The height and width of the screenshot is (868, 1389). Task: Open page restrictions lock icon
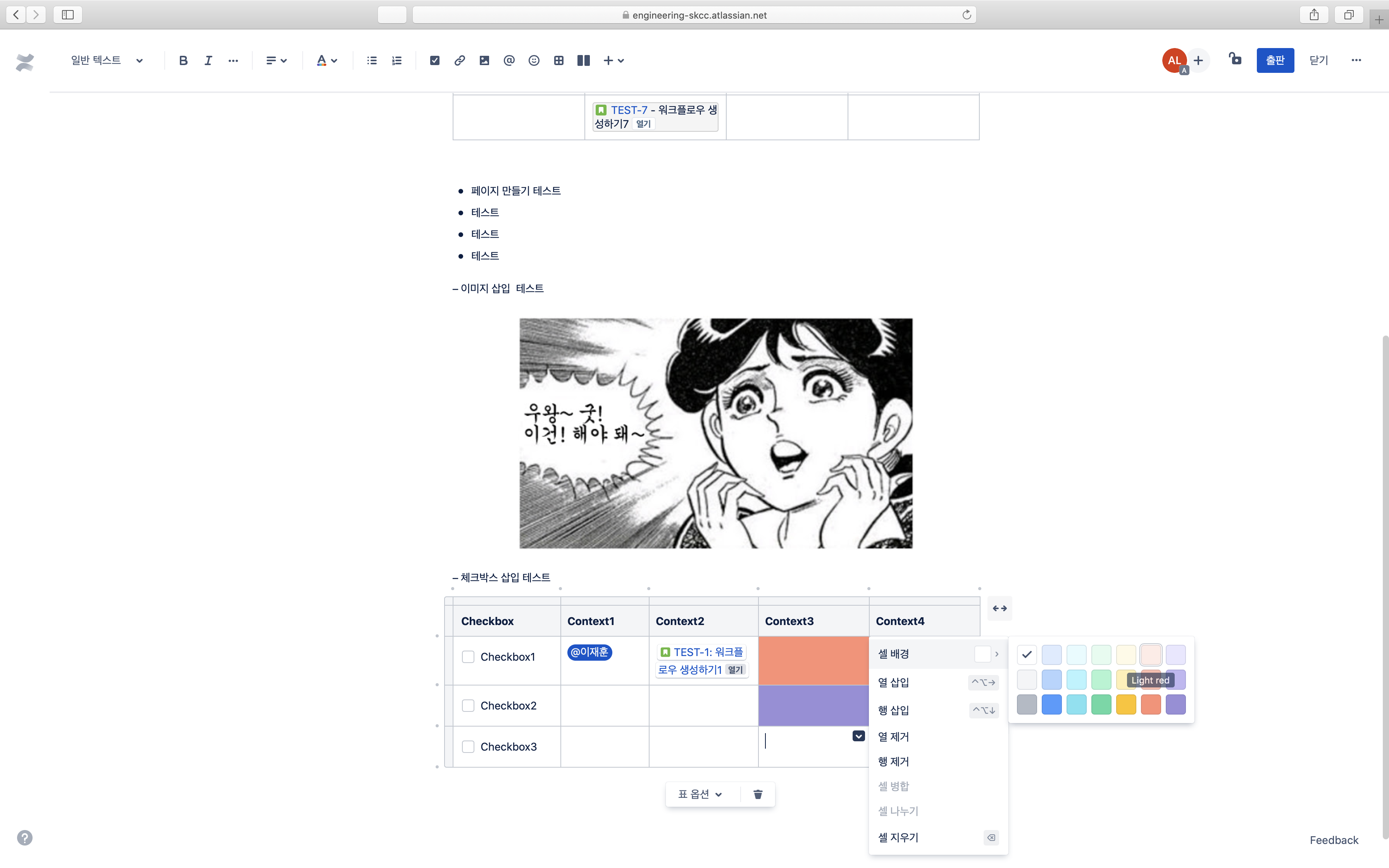1235,59
